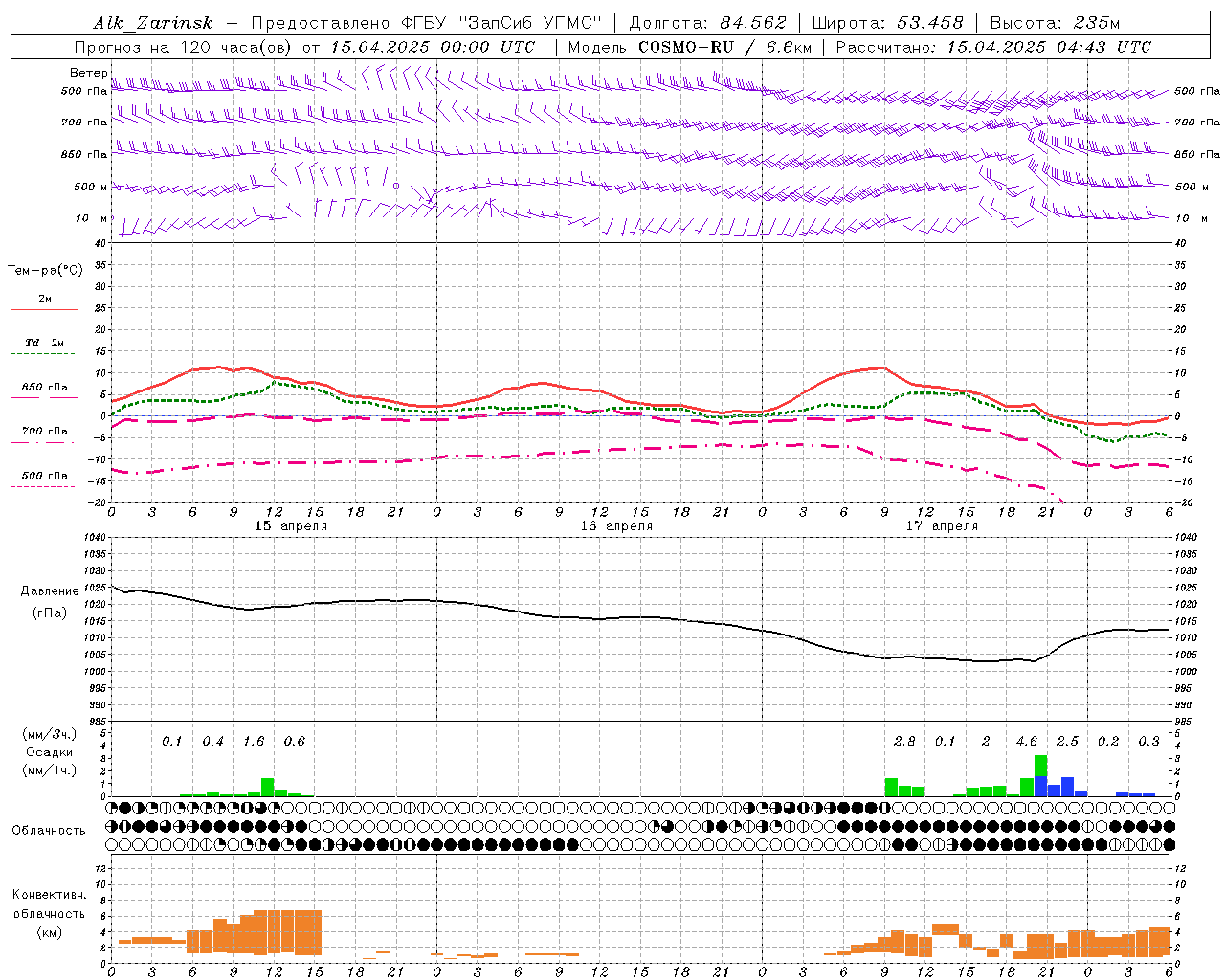Screen dimensions: 1225x980
Task: Select the Облачность cloud cover label
Action: (x=49, y=831)
